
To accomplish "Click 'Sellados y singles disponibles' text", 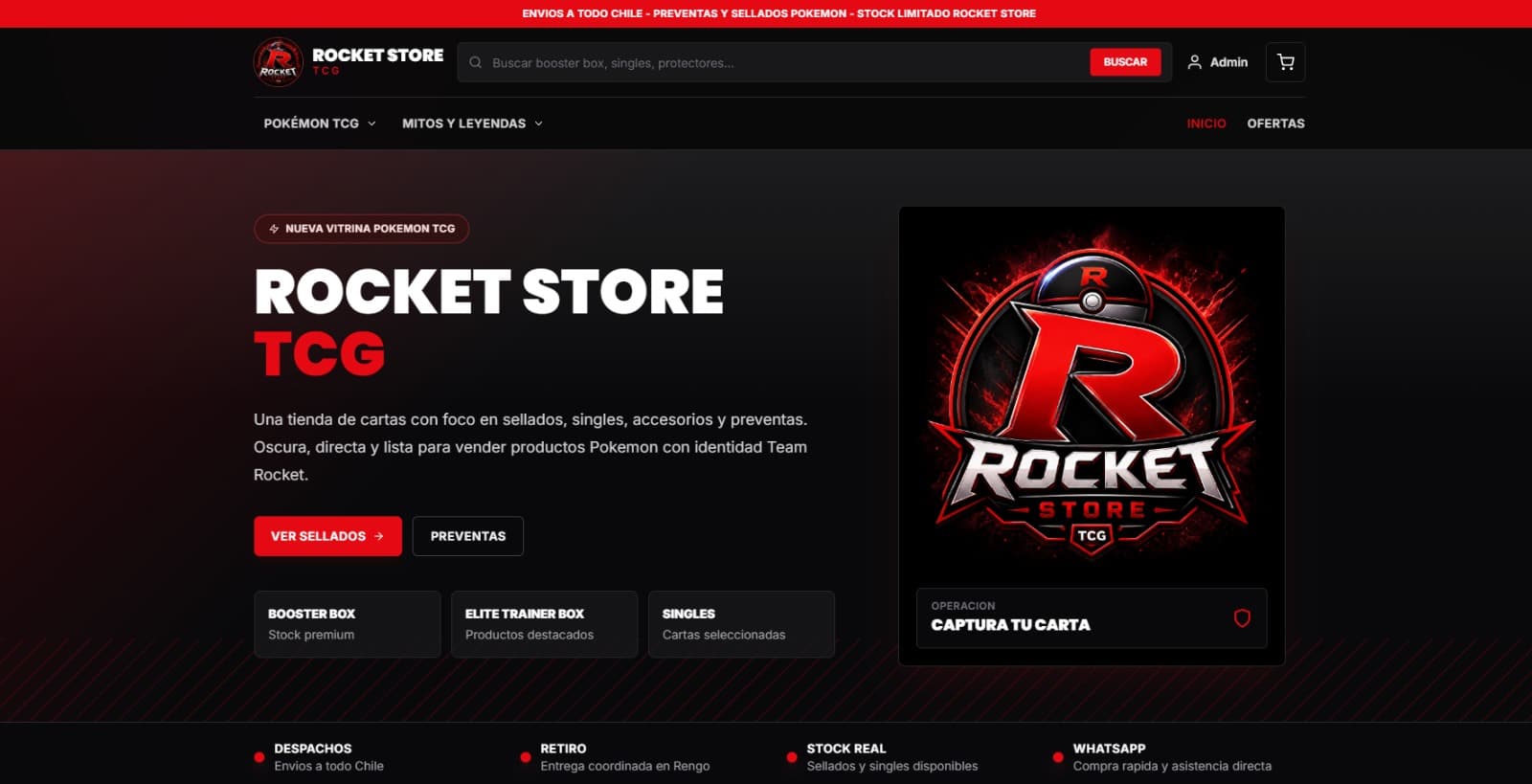I will point(892,766).
